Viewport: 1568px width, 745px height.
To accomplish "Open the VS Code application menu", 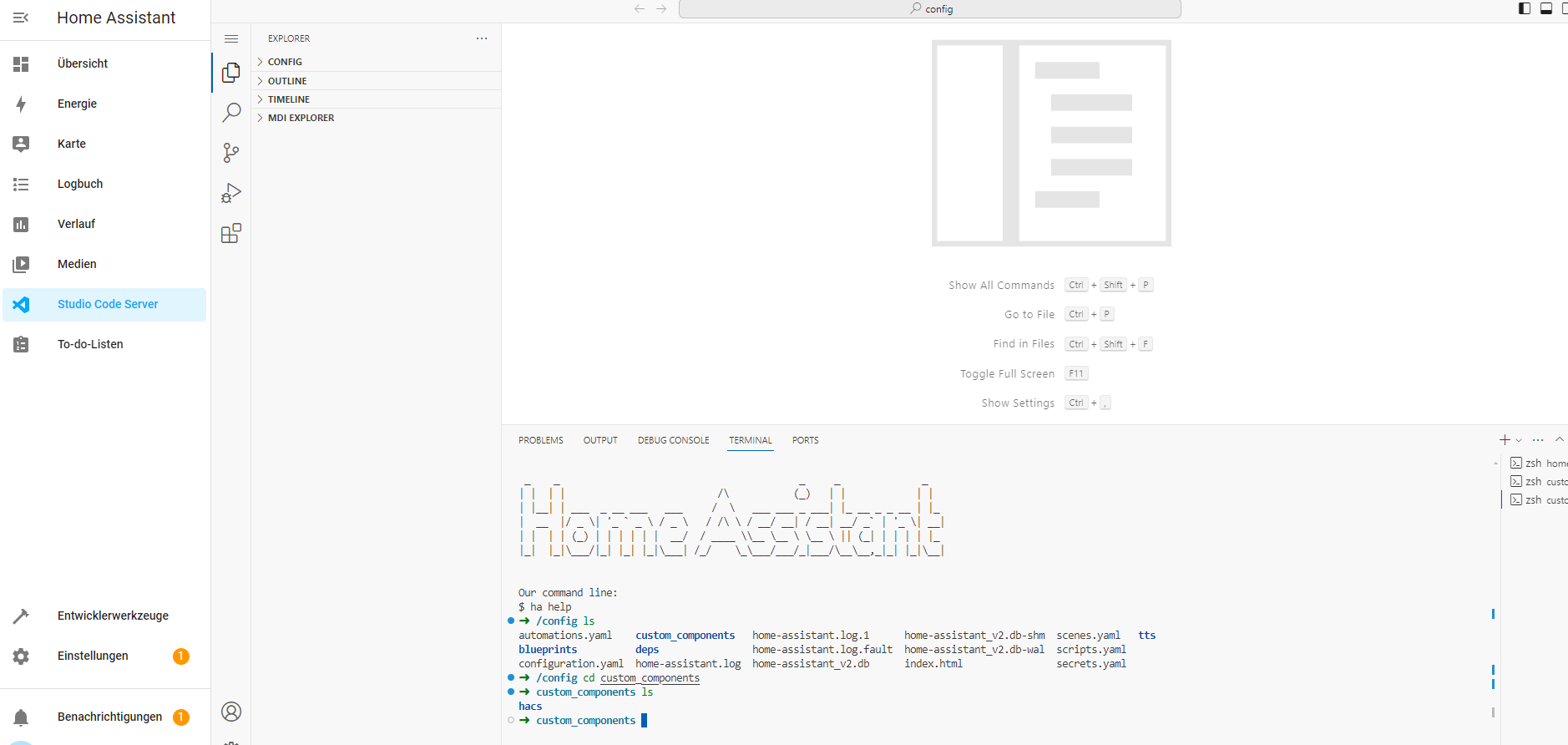I will pyautogui.click(x=231, y=38).
